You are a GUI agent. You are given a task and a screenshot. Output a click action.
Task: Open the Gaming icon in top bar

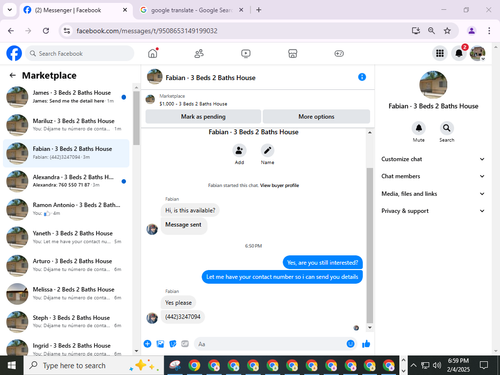[339, 53]
